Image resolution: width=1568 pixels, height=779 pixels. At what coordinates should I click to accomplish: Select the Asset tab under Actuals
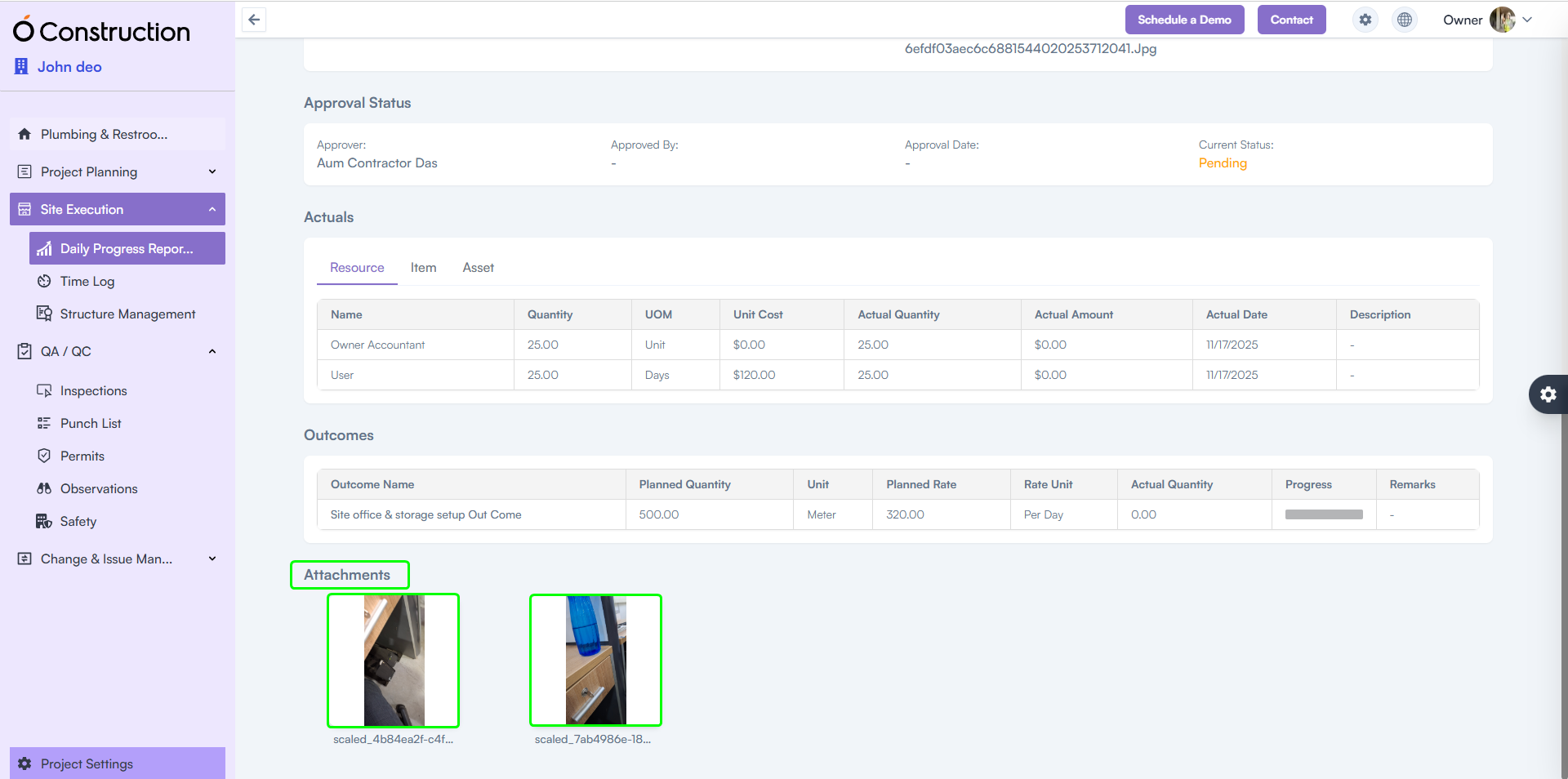pyautogui.click(x=478, y=267)
